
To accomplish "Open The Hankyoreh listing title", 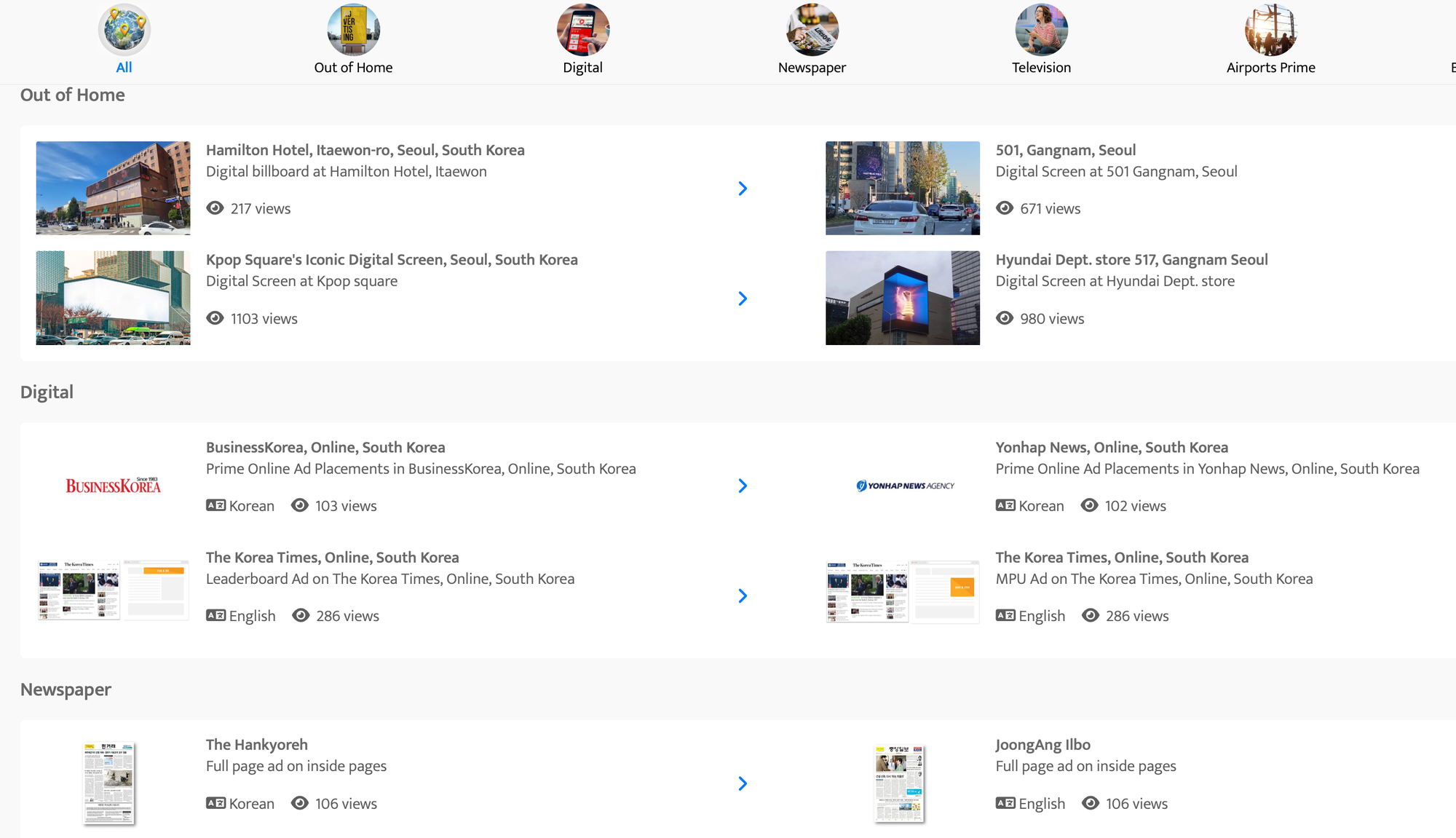I will (x=257, y=745).
